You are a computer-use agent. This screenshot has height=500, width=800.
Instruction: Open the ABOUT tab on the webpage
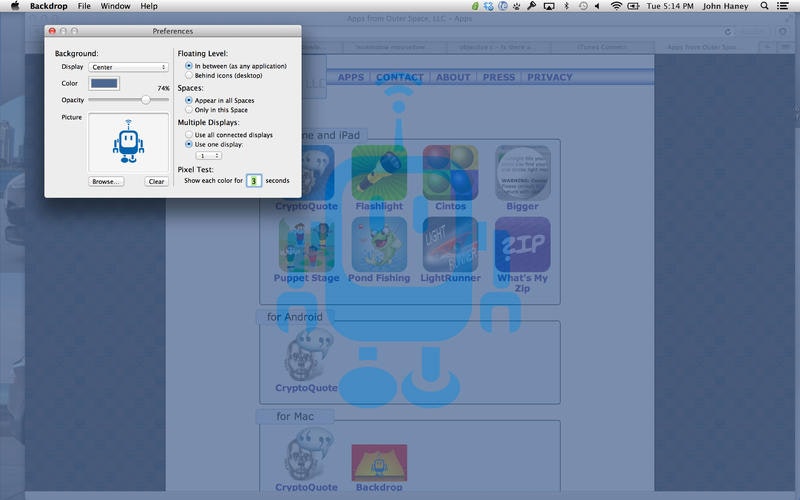click(453, 77)
